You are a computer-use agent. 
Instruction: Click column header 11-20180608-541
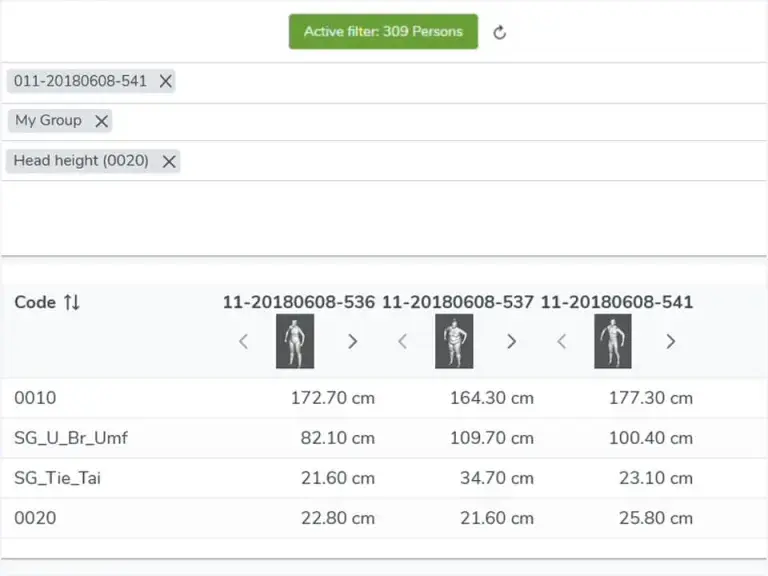[x=617, y=302]
